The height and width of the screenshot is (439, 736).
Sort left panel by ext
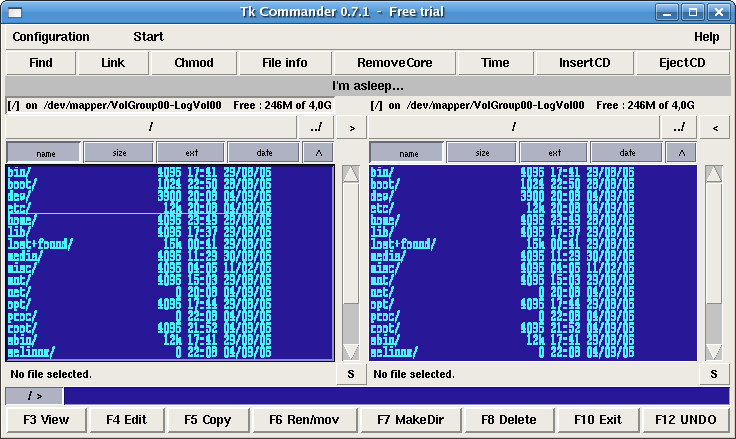tap(191, 153)
